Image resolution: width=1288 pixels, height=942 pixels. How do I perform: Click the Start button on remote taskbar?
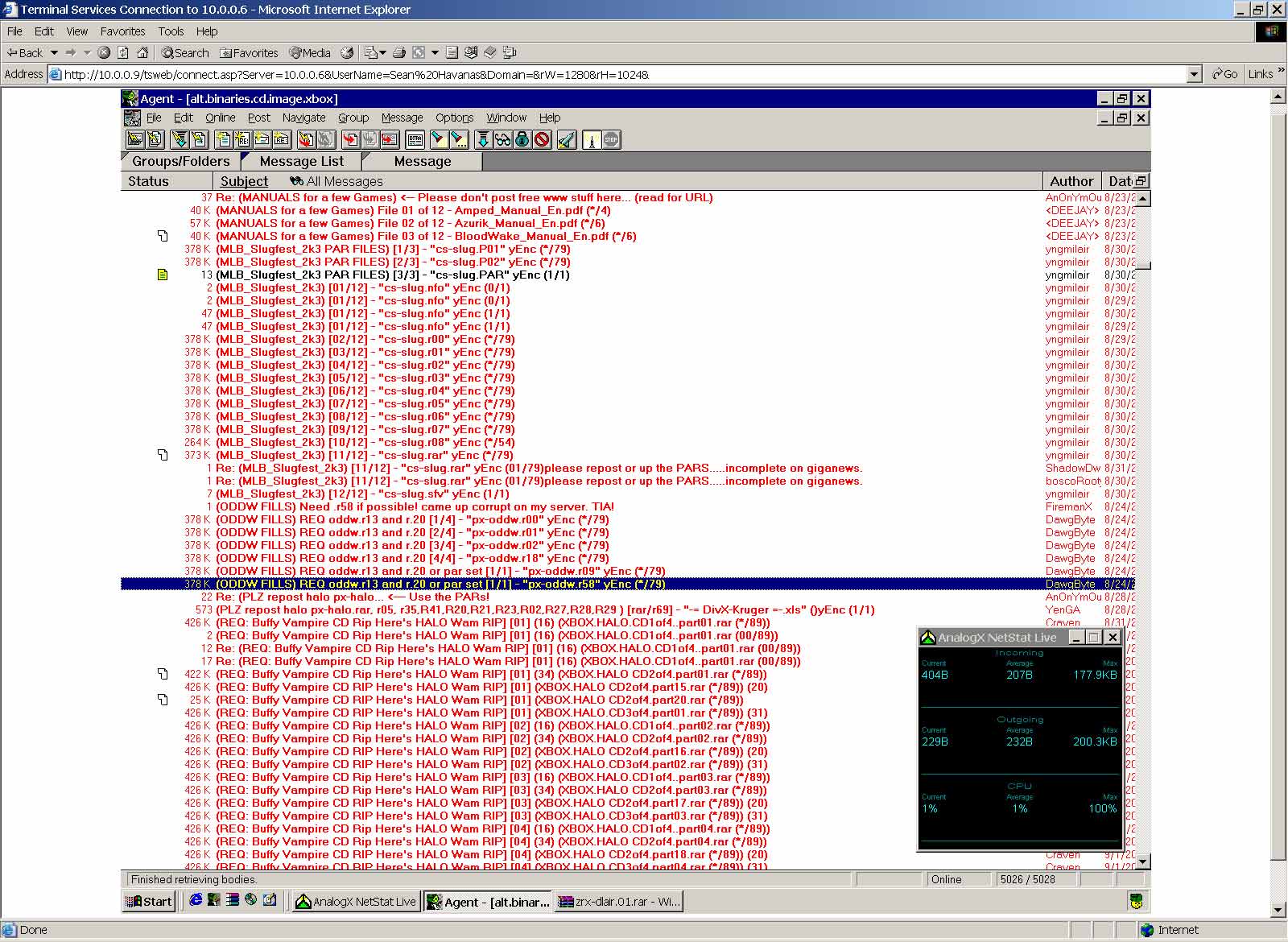[x=149, y=902]
